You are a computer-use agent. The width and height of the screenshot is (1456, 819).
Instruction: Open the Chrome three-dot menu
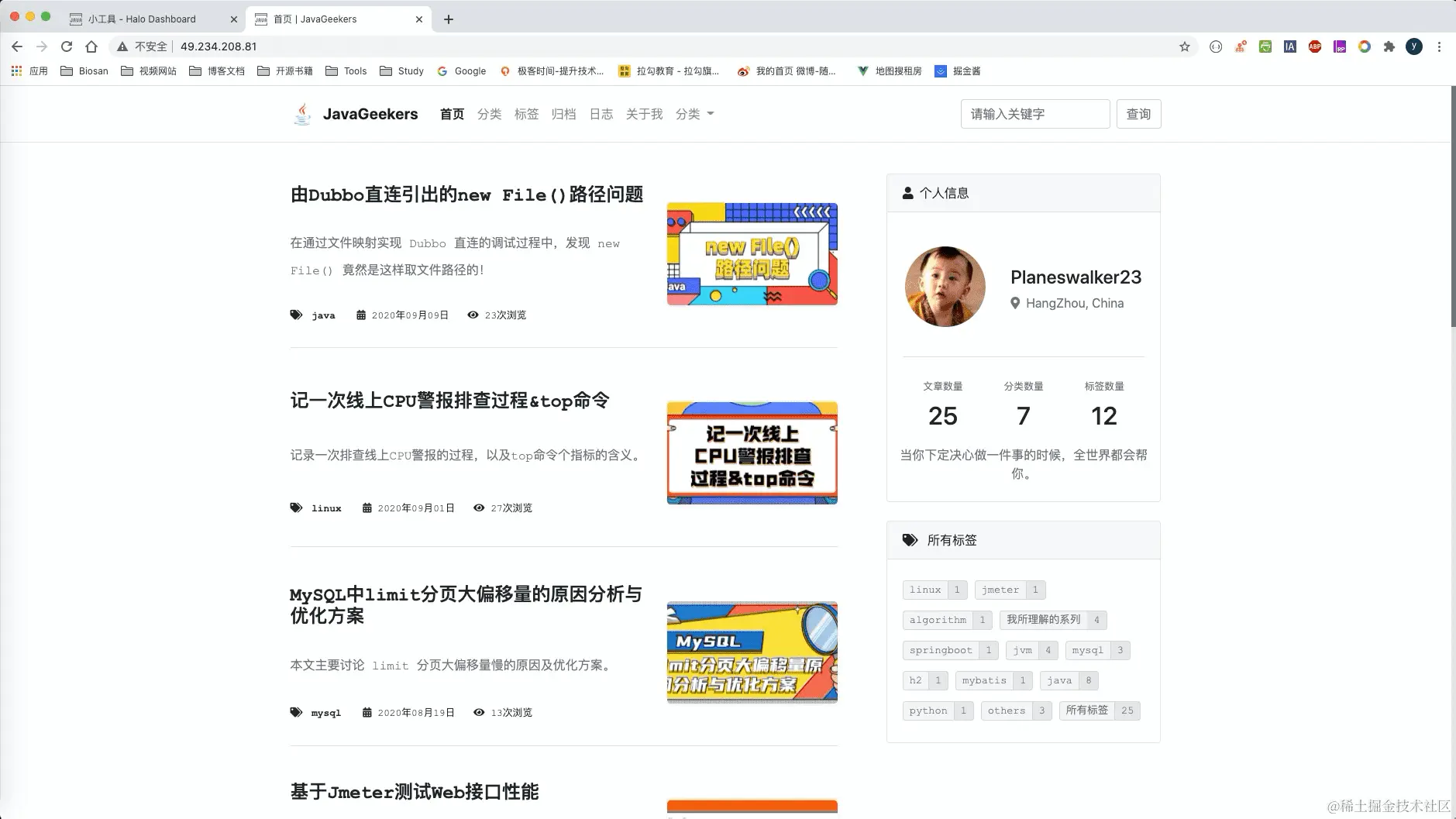point(1441,46)
